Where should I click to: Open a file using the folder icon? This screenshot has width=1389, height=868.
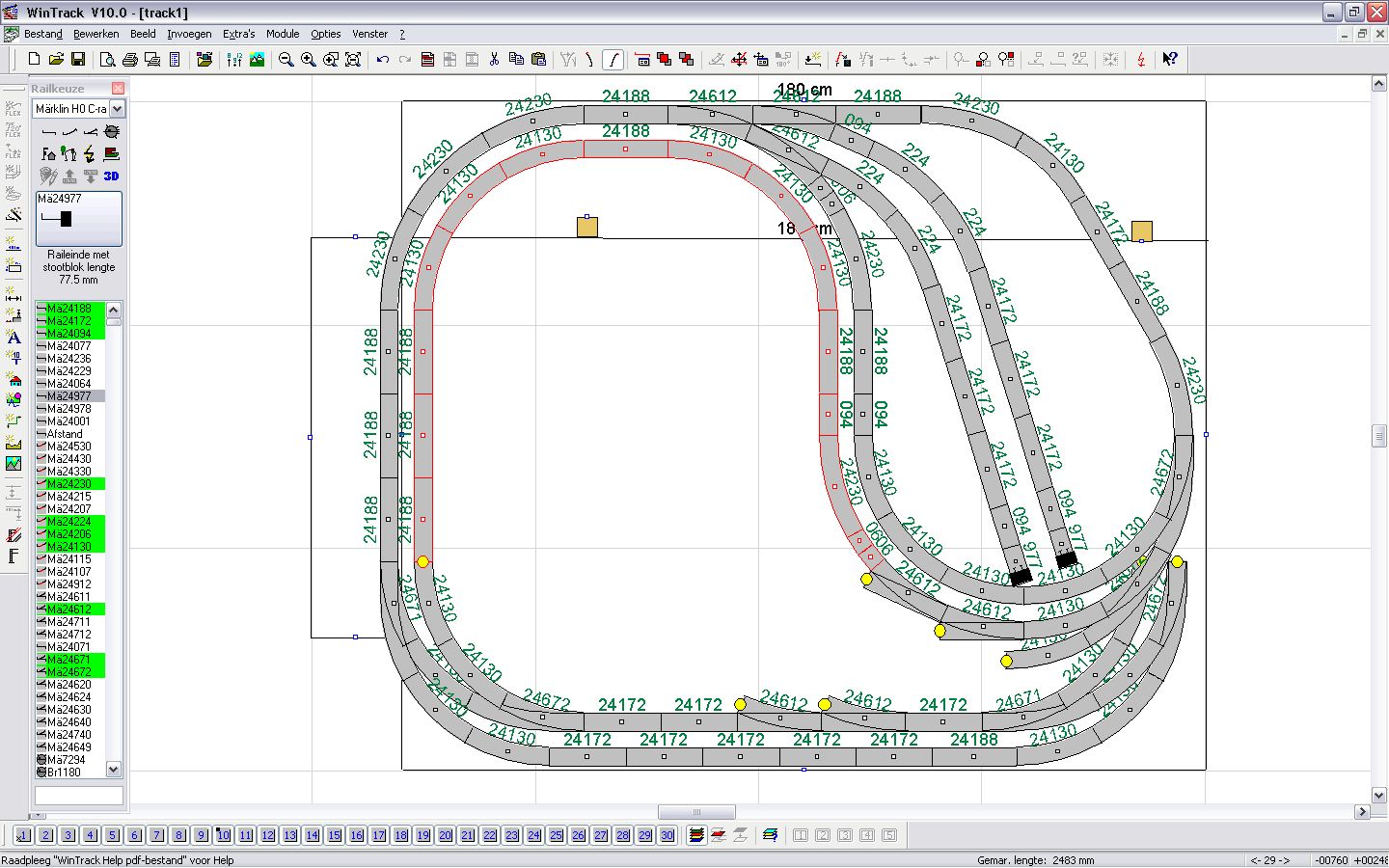point(56,60)
